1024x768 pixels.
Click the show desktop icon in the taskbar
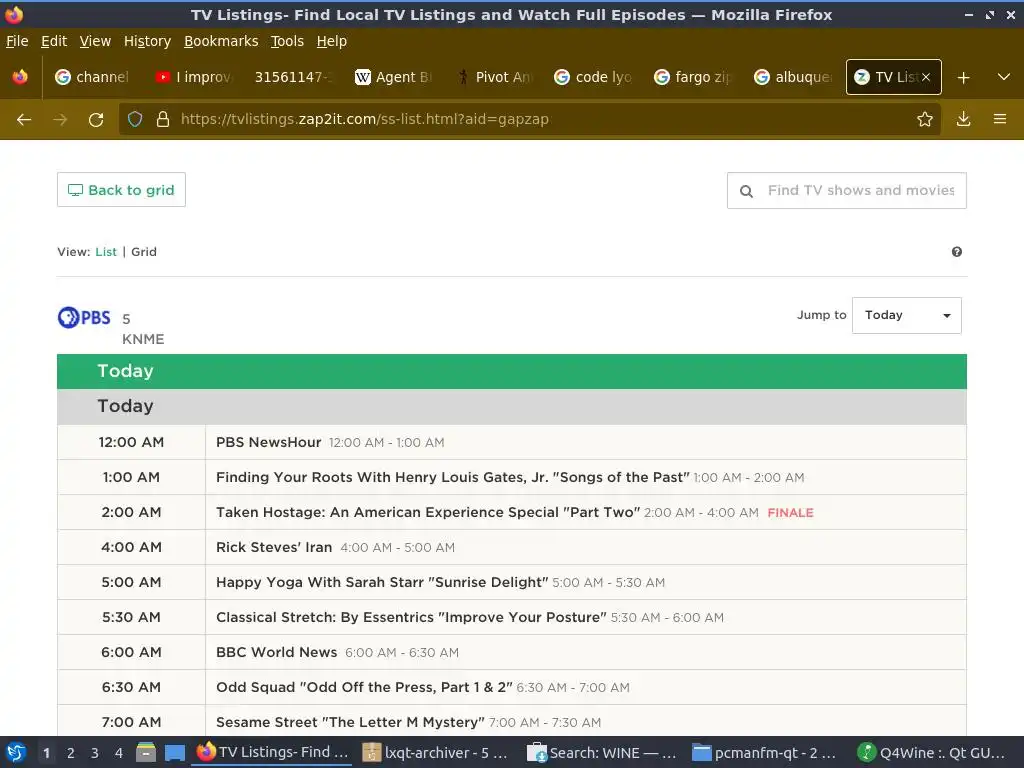tap(174, 753)
